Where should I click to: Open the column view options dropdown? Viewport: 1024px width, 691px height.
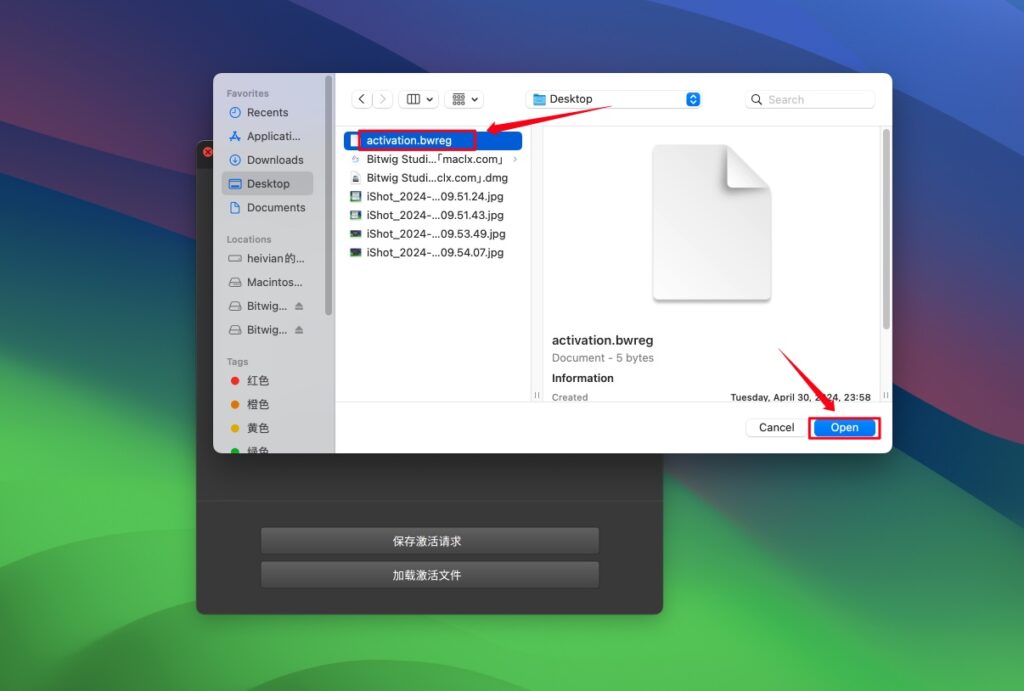(x=418, y=99)
